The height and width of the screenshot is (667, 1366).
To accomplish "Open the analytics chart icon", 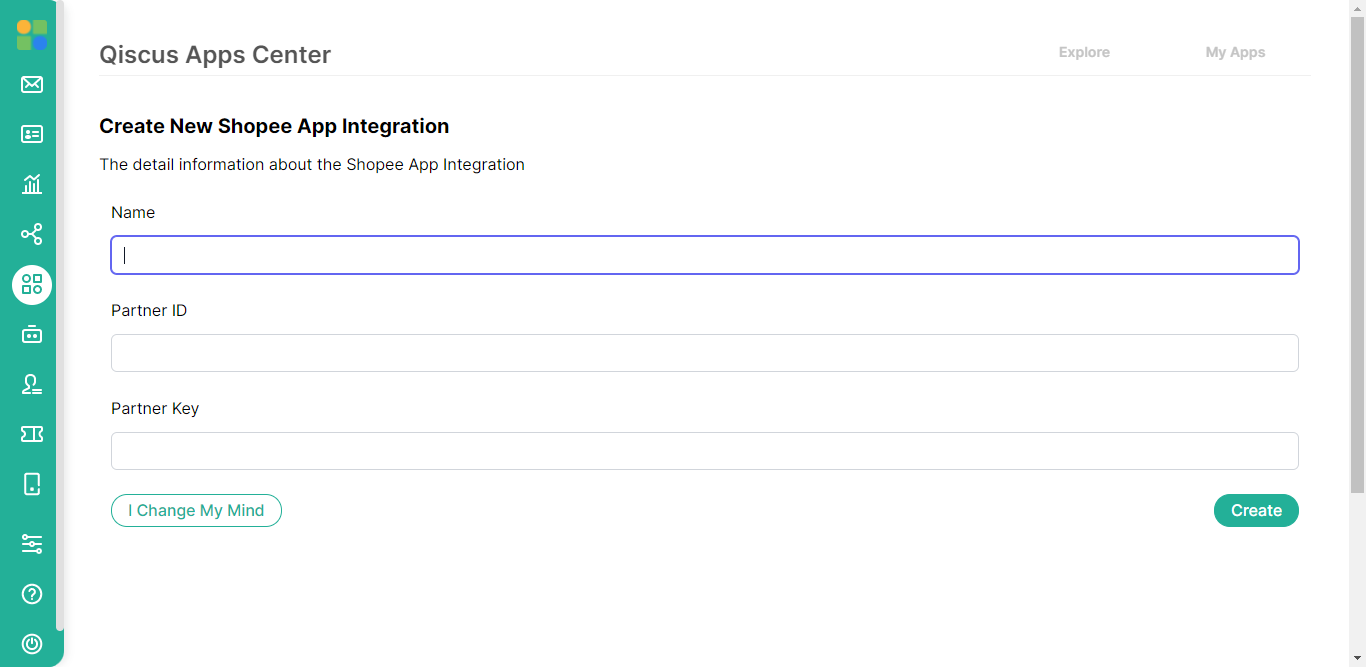I will point(32,184).
